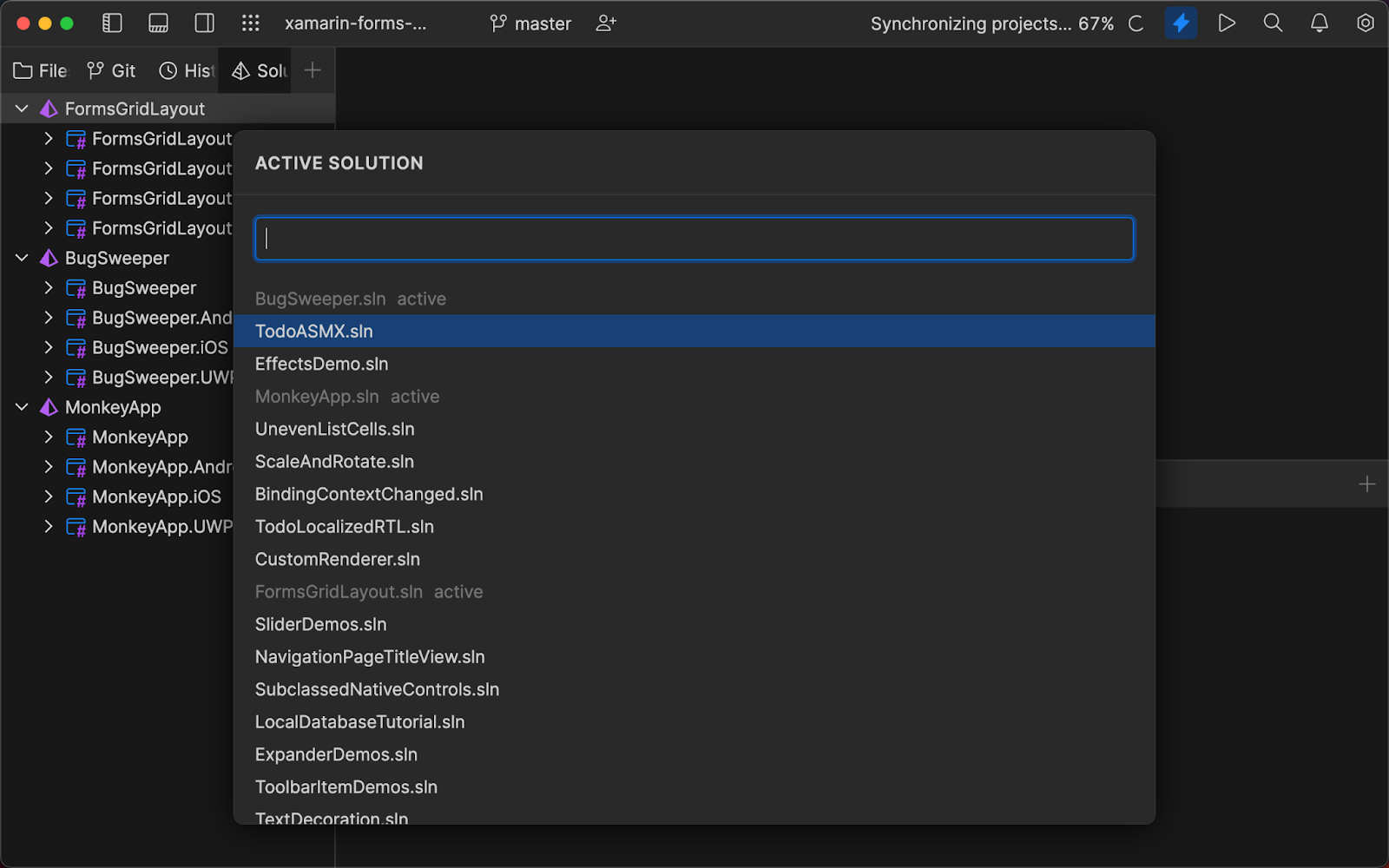
Task: Select the BugSweeper.Android project row
Action: click(117, 318)
